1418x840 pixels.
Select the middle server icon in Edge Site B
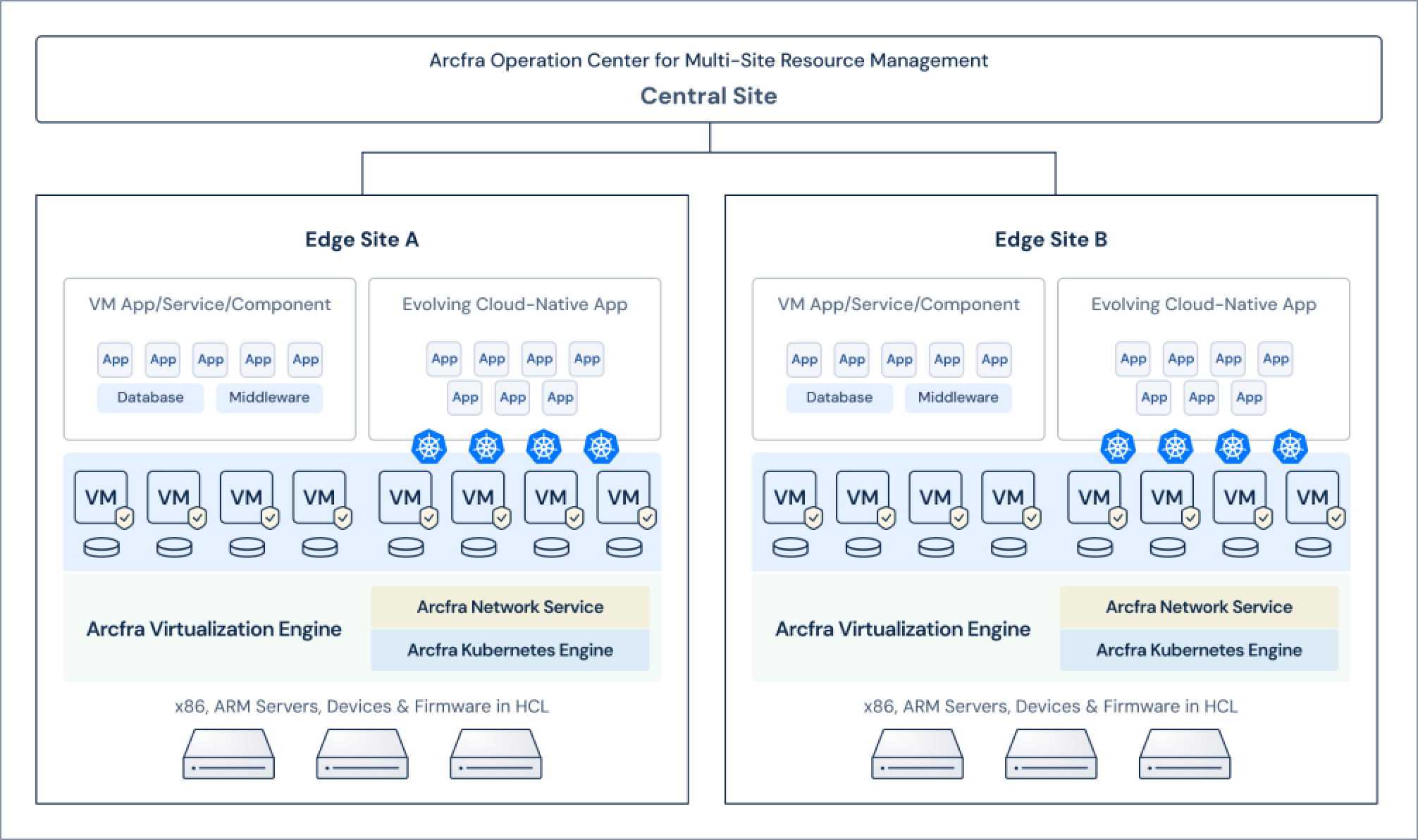coord(1051,753)
